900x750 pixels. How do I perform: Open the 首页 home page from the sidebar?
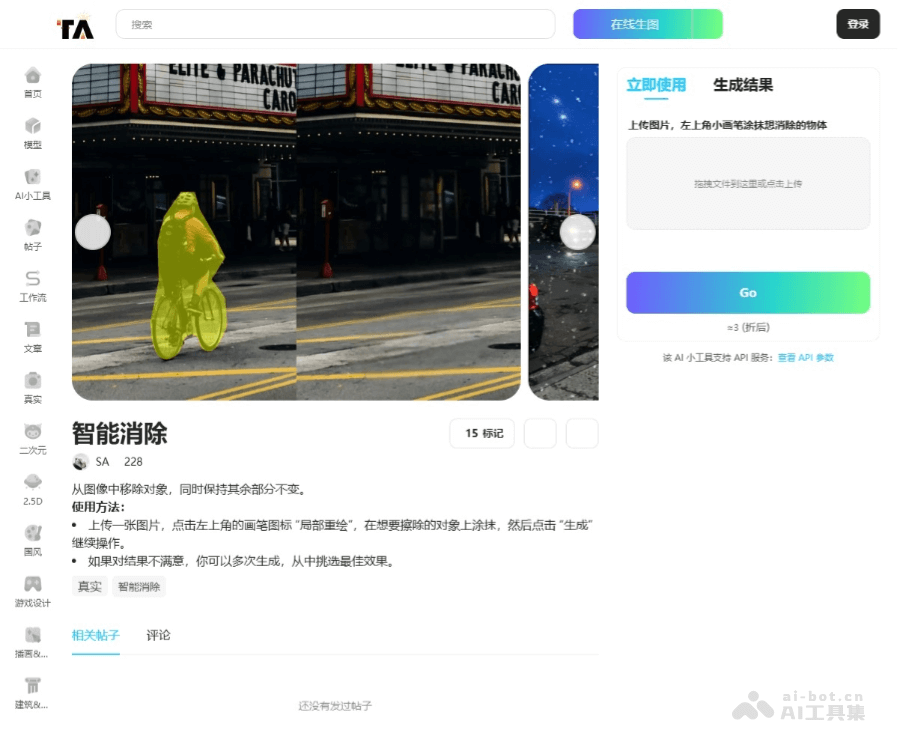(x=33, y=82)
